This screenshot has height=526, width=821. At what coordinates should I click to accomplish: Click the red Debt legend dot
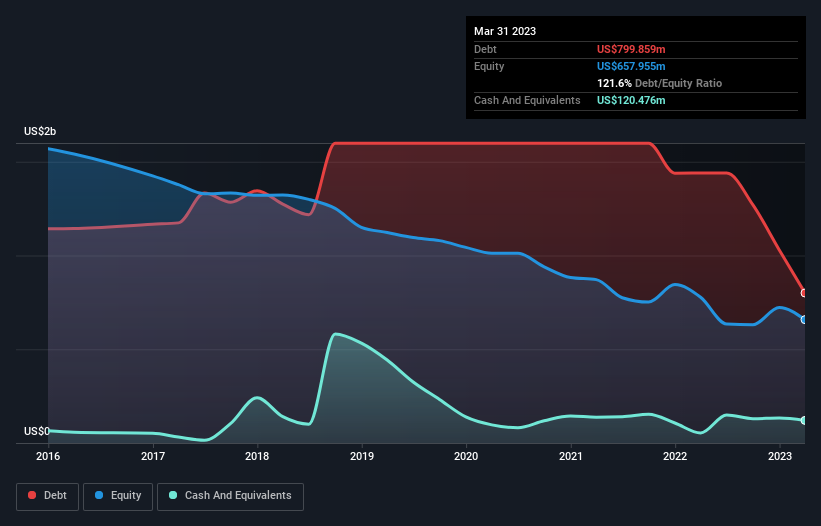click(x=32, y=495)
